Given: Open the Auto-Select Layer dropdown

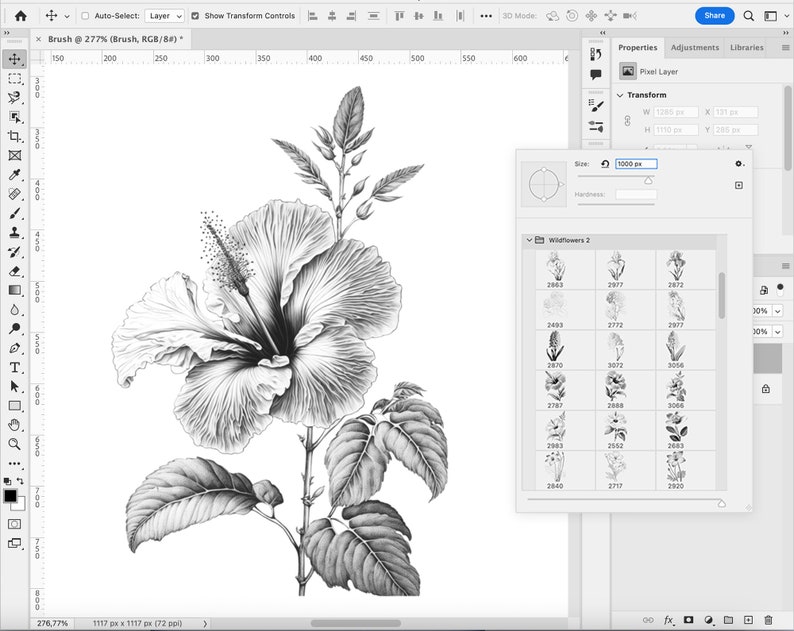Looking at the screenshot, I should (x=165, y=16).
